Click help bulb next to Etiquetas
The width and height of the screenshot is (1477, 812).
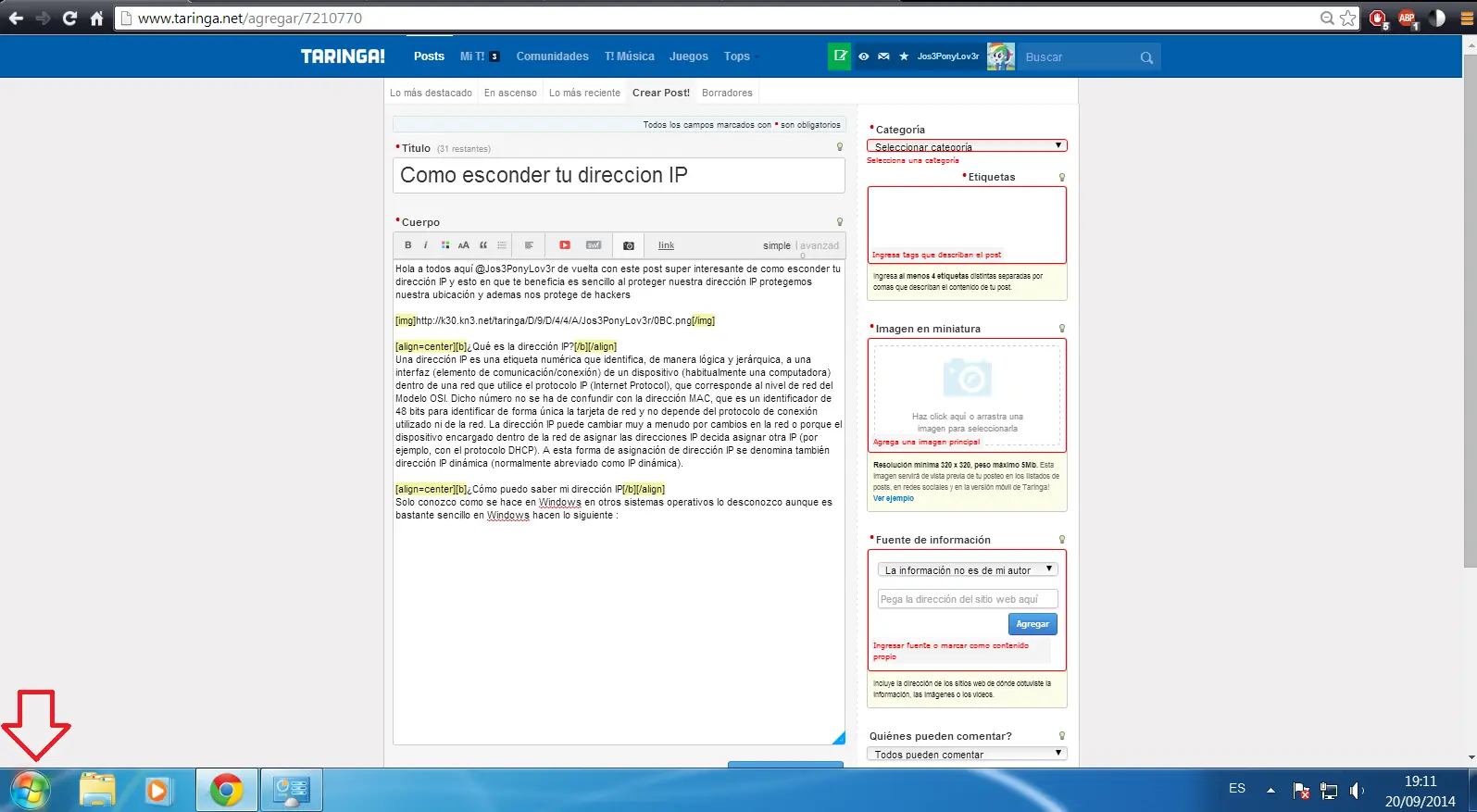click(1062, 177)
